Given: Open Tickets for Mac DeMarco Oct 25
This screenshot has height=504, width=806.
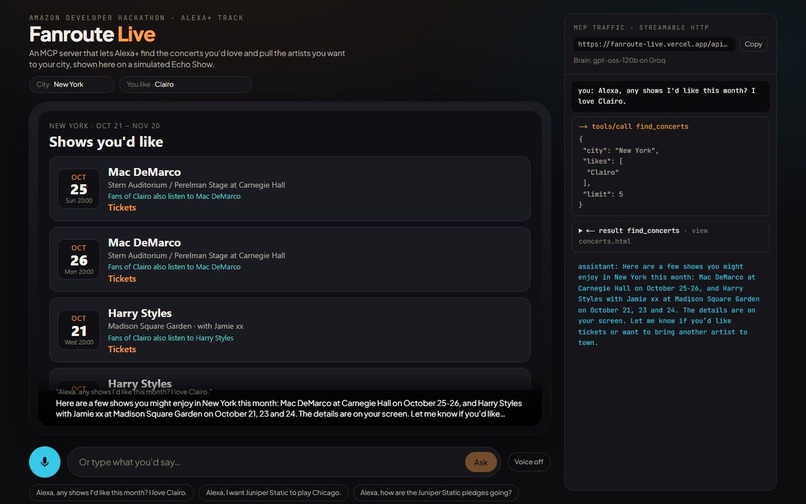Looking at the screenshot, I should click(122, 208).
